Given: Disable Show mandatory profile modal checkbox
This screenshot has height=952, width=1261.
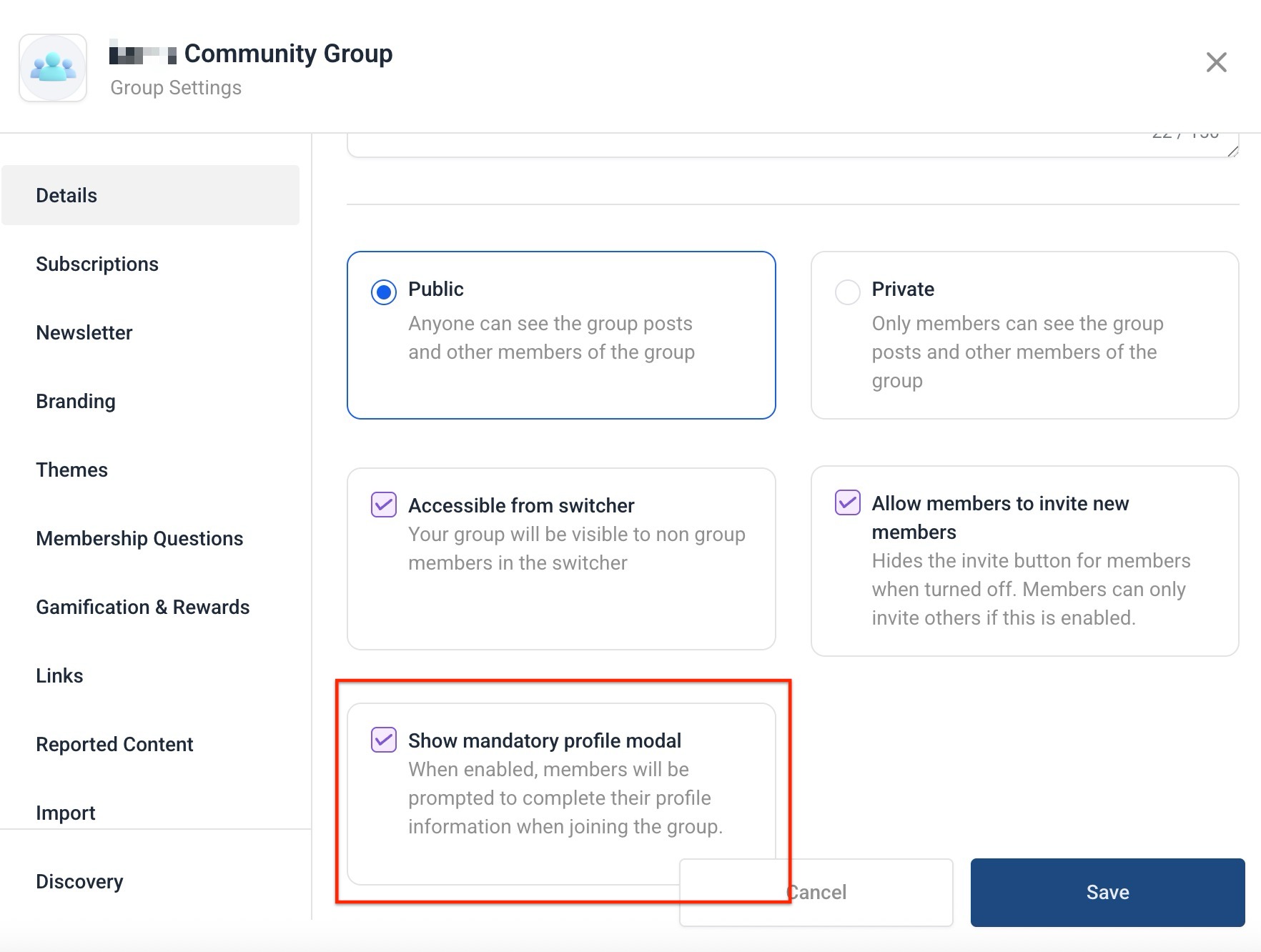Looking at the screenshot, I should tap(384, 740).
